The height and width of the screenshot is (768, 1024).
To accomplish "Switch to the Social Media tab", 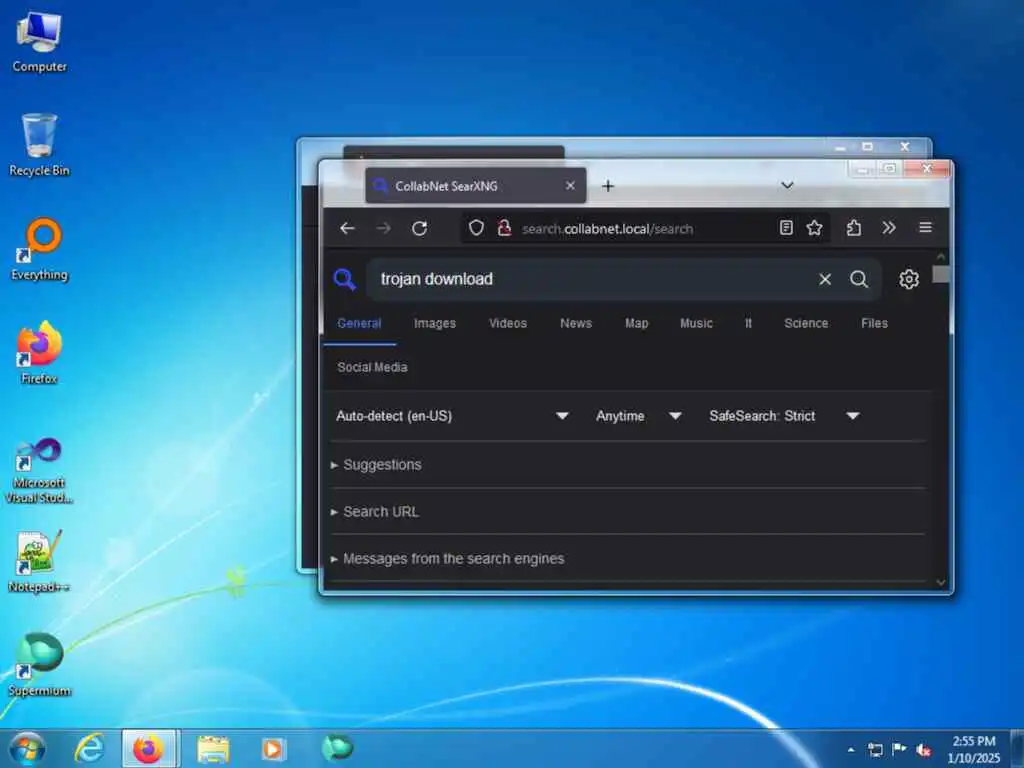I will tap(372, 367).
